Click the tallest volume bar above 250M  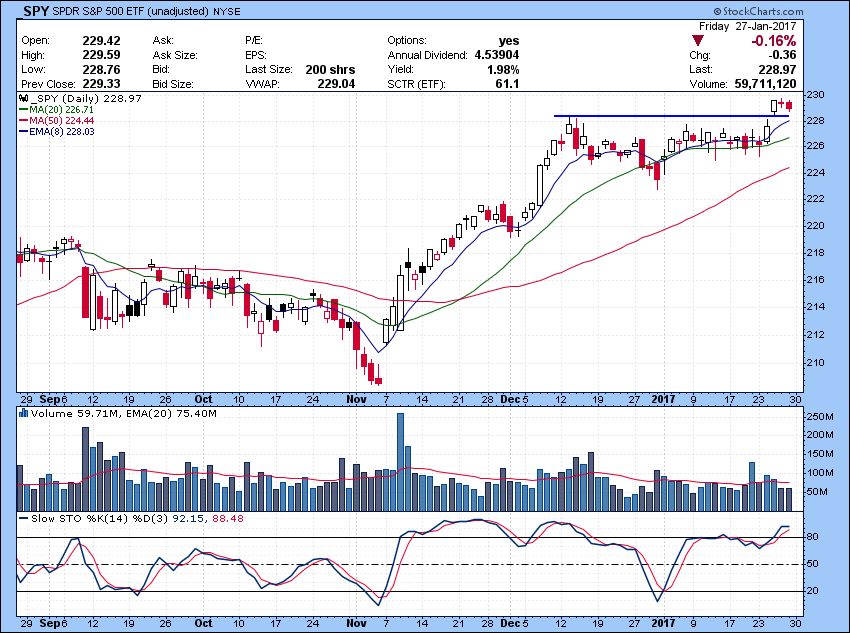pyautogui.click(x=400, y=462)
